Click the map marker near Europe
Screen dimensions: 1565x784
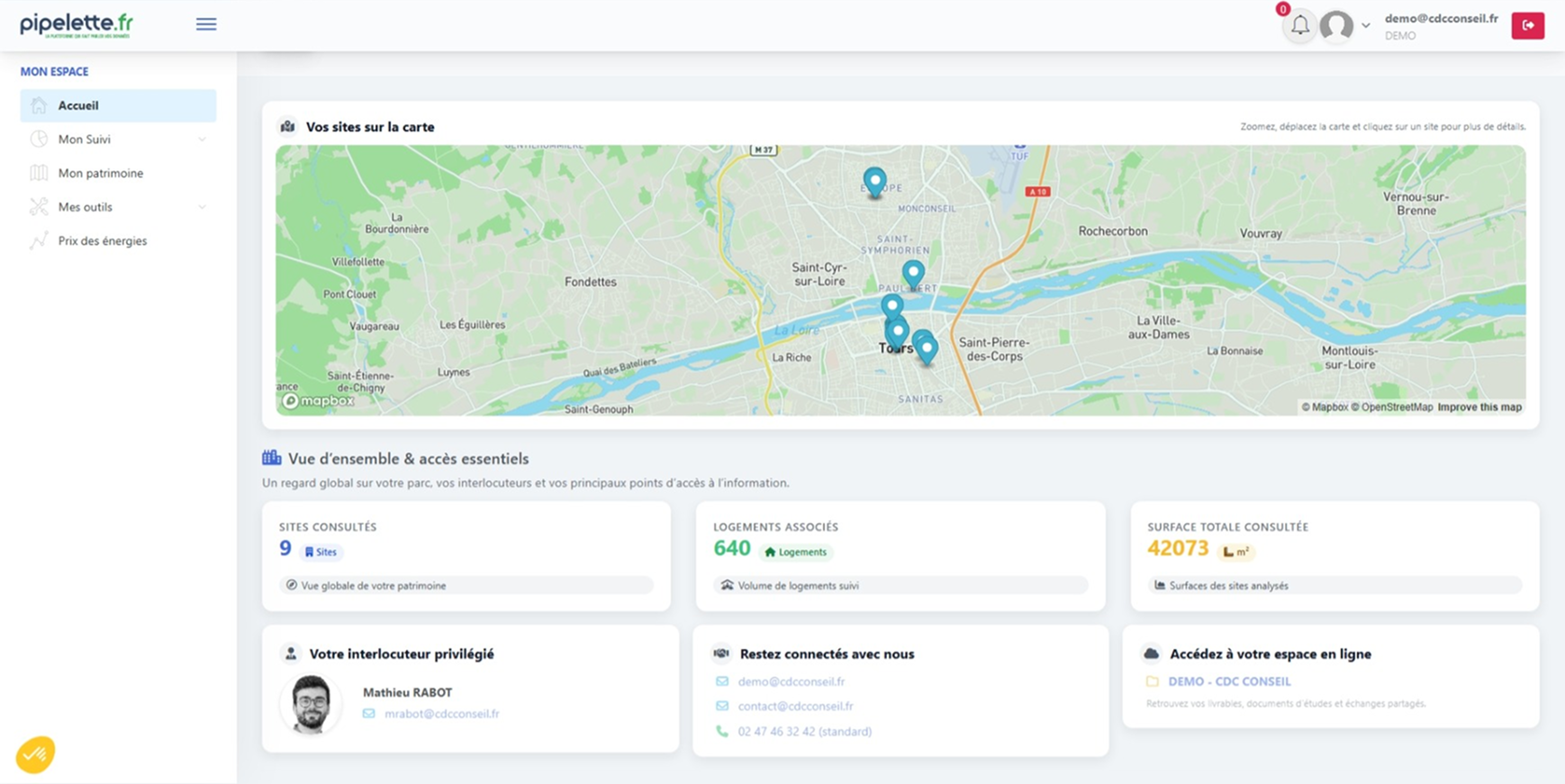pyautogui.click(x=874, y=182)
